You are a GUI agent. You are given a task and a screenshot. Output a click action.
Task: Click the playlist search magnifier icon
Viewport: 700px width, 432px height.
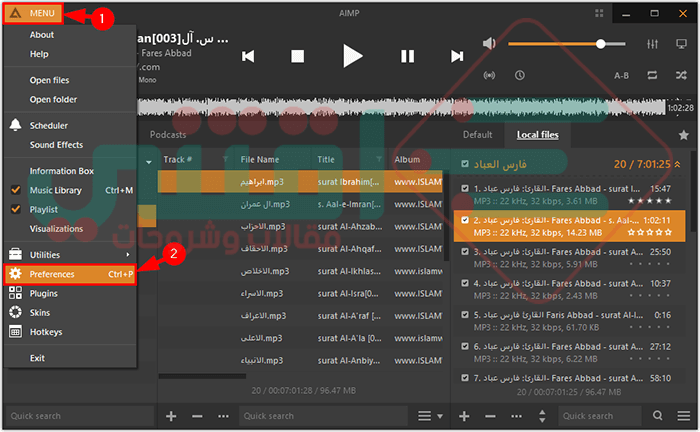tap(657, 416)
